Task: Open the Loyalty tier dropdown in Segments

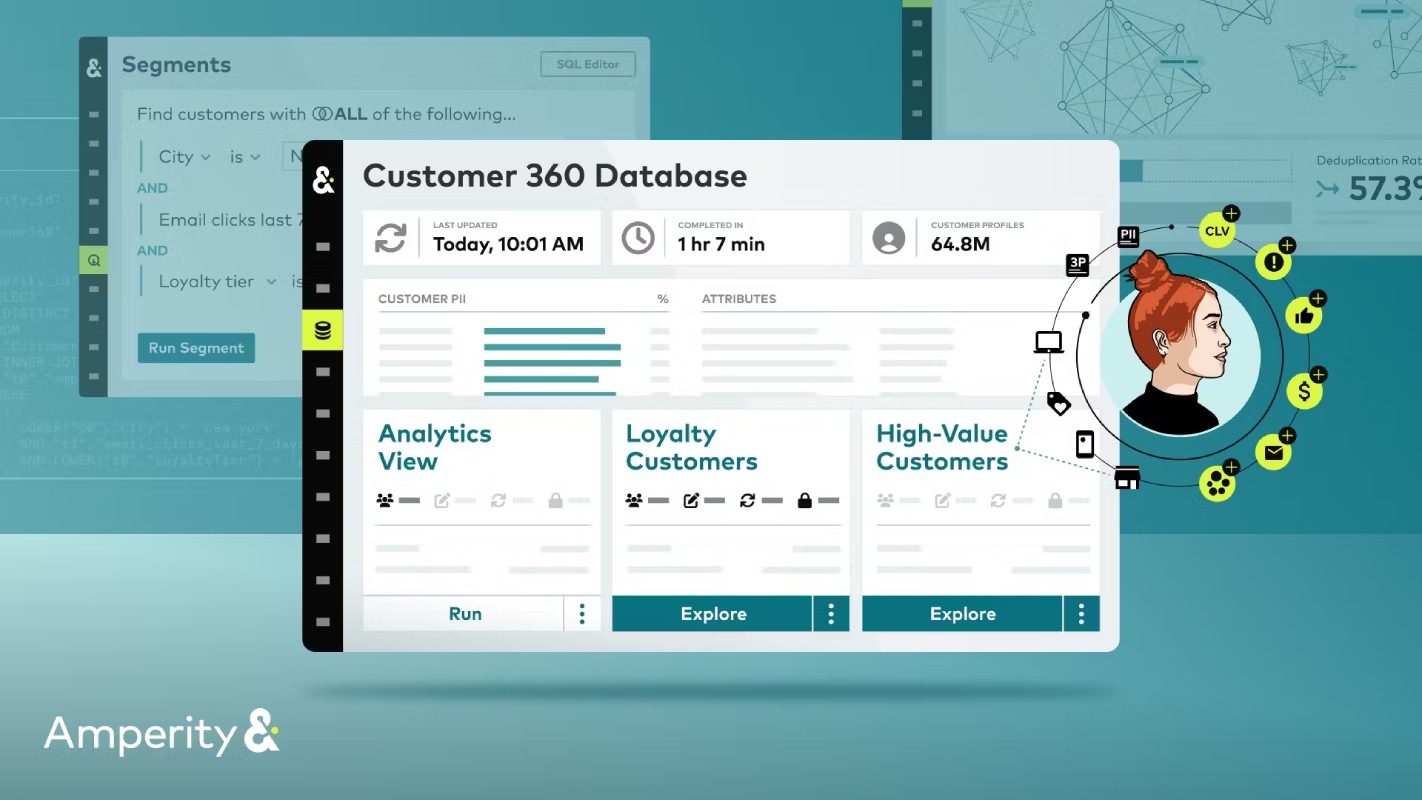Action: pos(217,281)
